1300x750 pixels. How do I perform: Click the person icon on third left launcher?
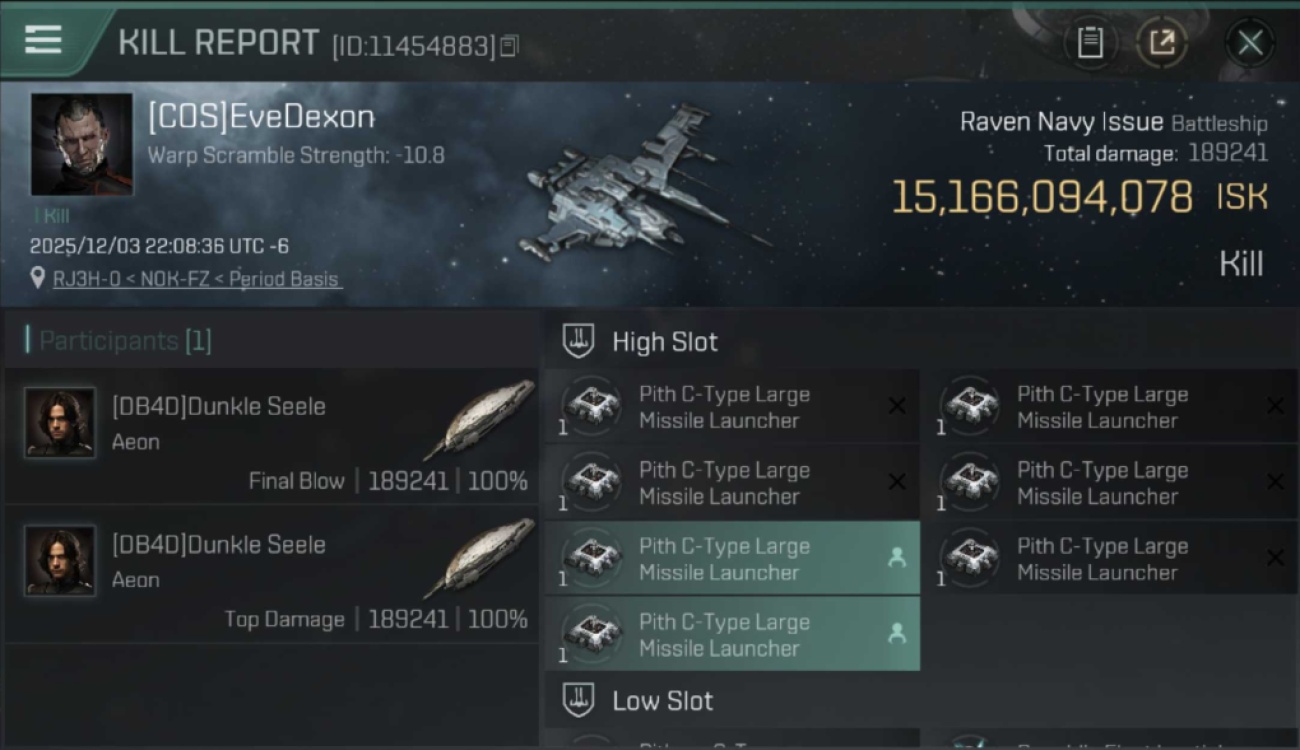tap(897, 558)
